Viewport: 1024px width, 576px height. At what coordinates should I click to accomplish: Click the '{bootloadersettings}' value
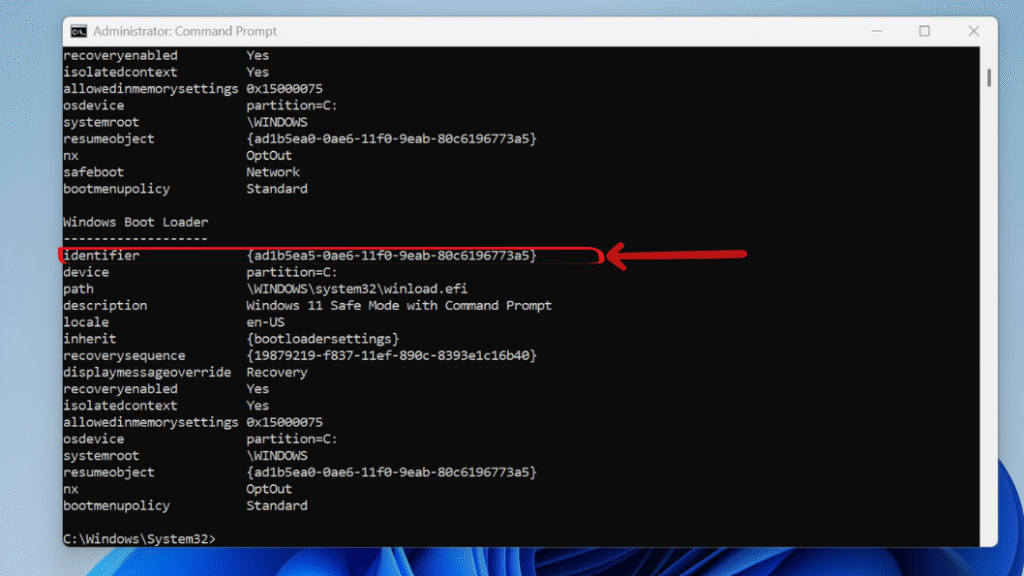[x=323, y=339]
